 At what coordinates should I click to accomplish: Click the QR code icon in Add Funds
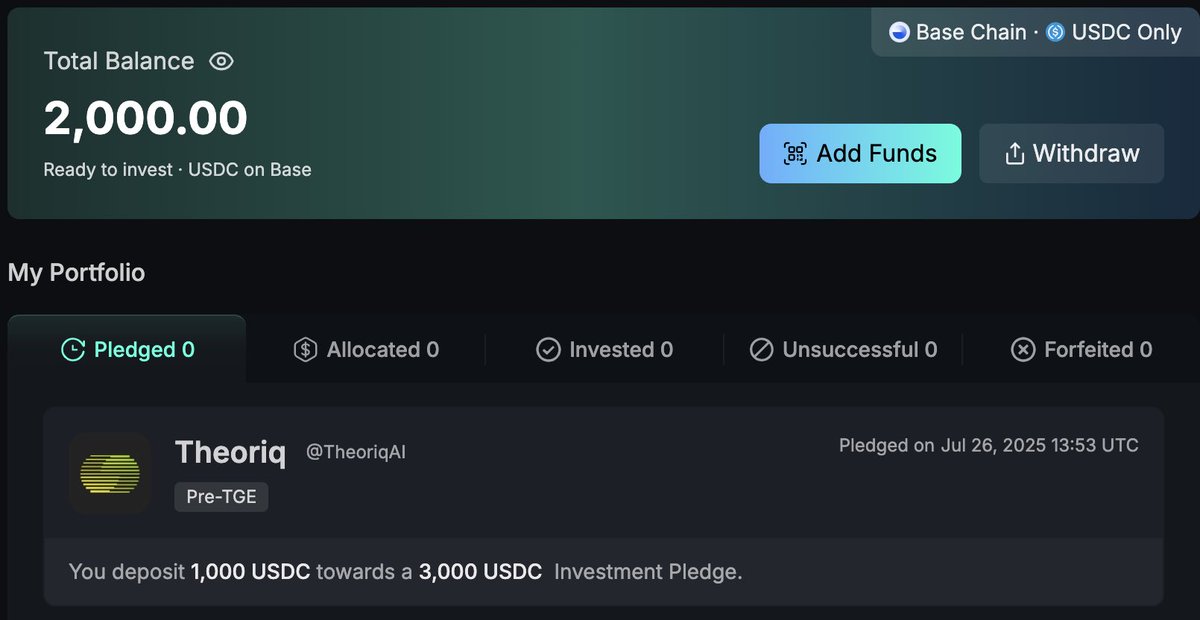tap(795, 153)
